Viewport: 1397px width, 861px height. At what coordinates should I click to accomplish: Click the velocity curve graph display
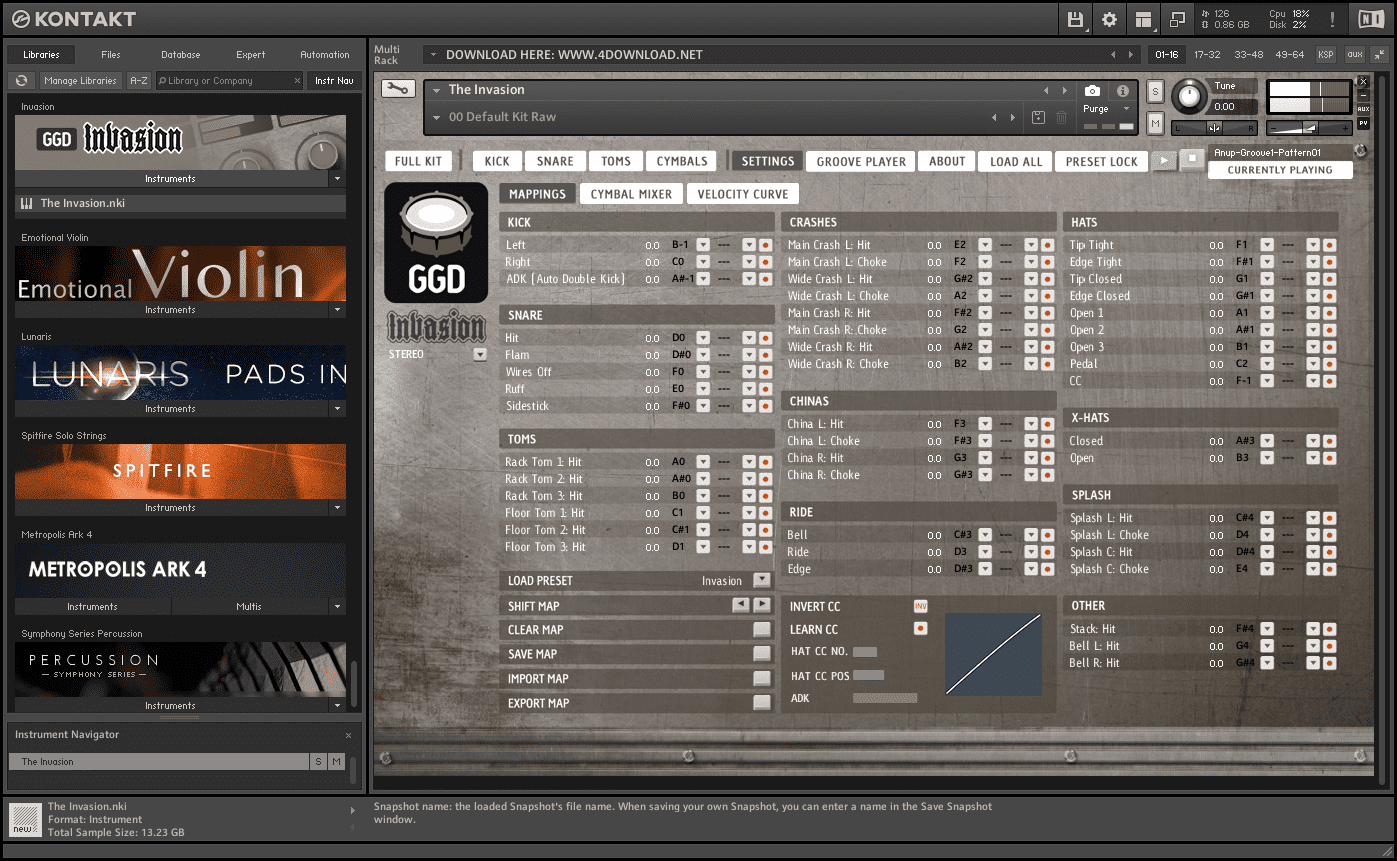coord(993,654)
